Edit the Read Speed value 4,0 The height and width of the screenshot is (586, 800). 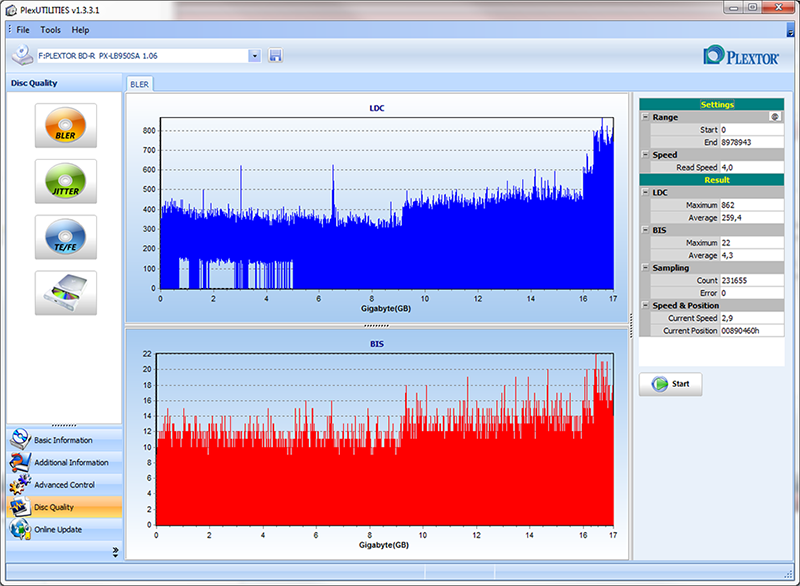point(752,167)
